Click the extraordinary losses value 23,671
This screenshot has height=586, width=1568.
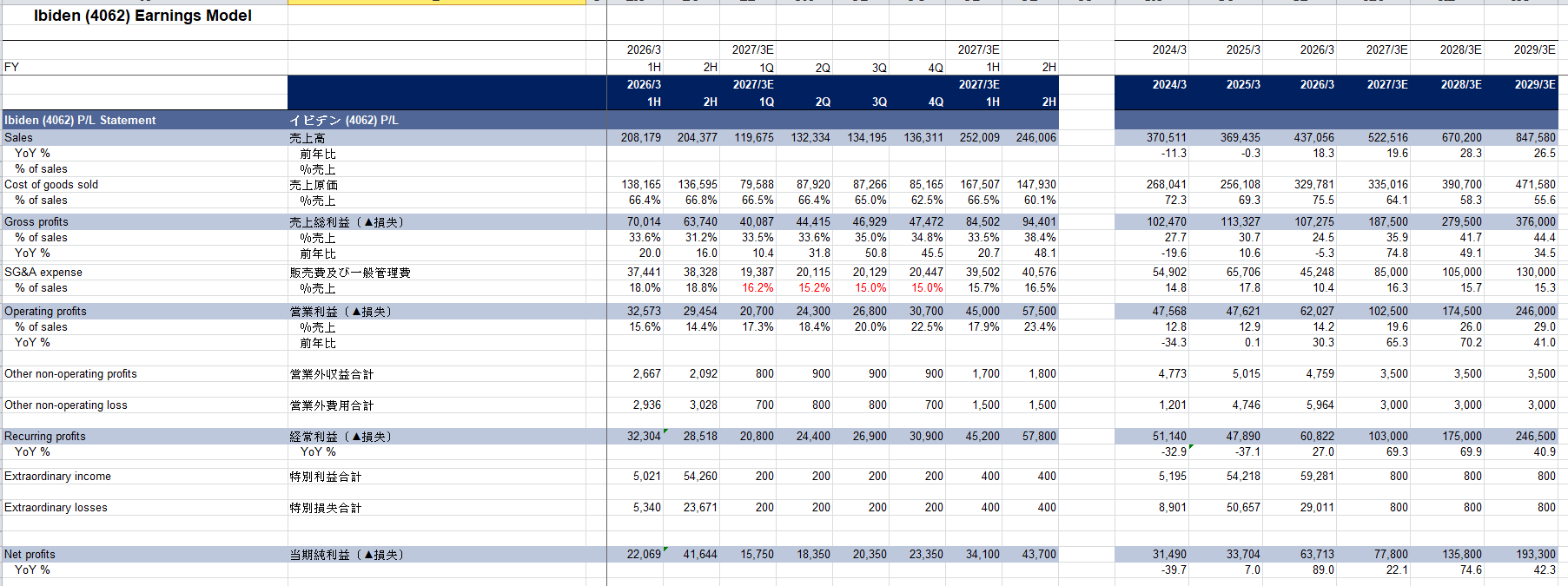point(700,507)
